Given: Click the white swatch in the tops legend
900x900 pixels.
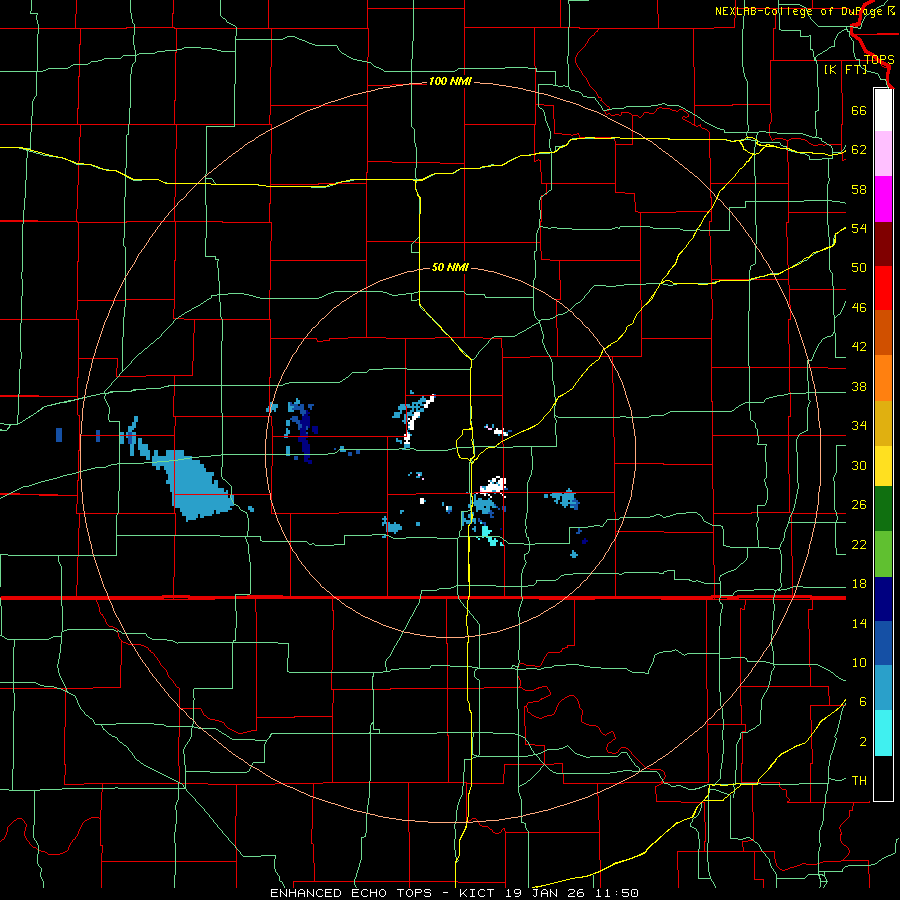Looking at the screenshot, I should pyautogui.click(x=883, y=110).
